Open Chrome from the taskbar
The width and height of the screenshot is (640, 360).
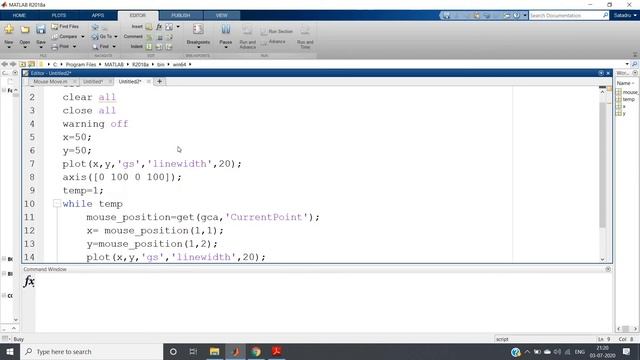tap(256, 351)
